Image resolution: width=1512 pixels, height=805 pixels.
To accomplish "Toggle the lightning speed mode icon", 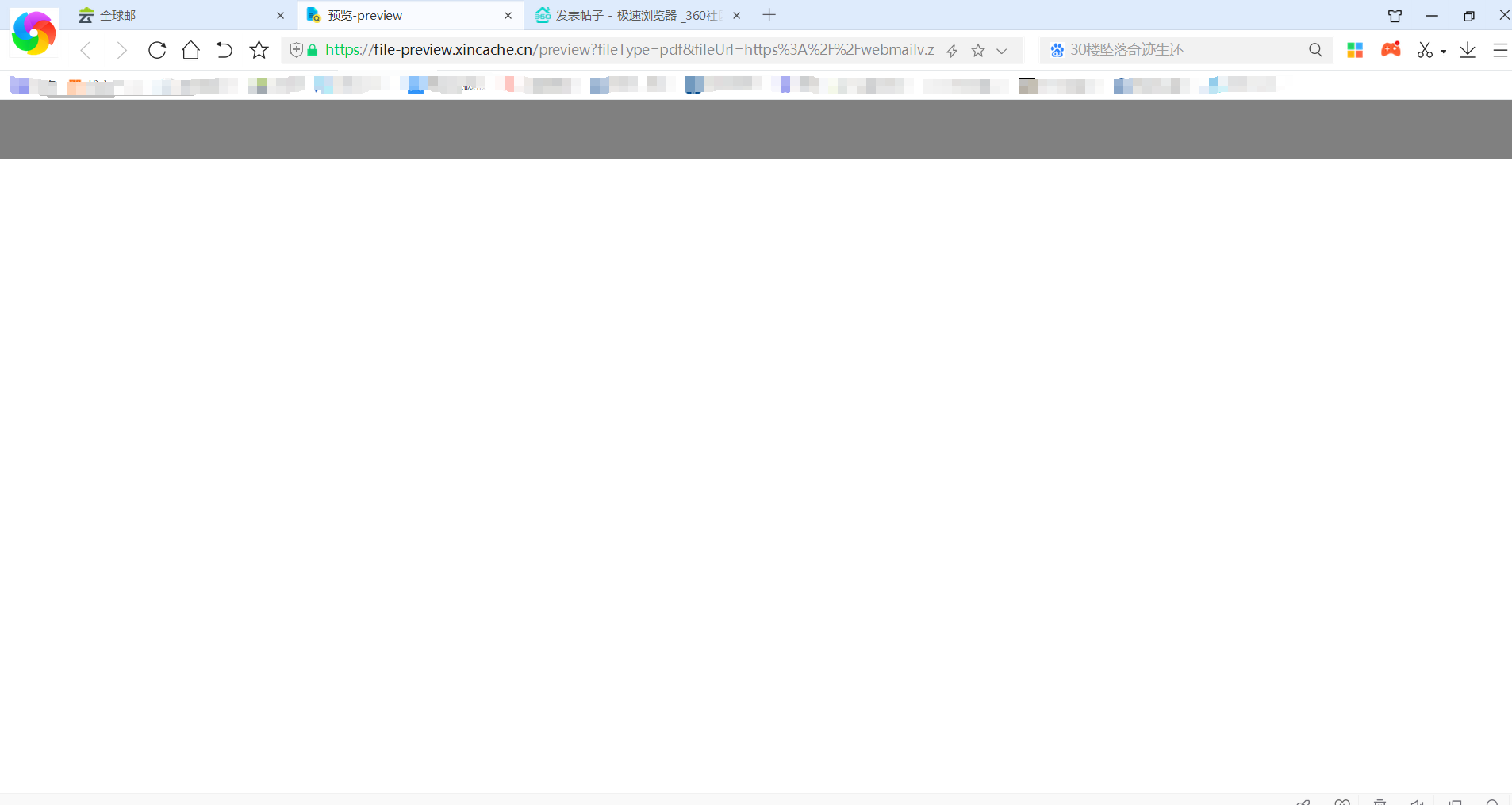I will [952, 51].
